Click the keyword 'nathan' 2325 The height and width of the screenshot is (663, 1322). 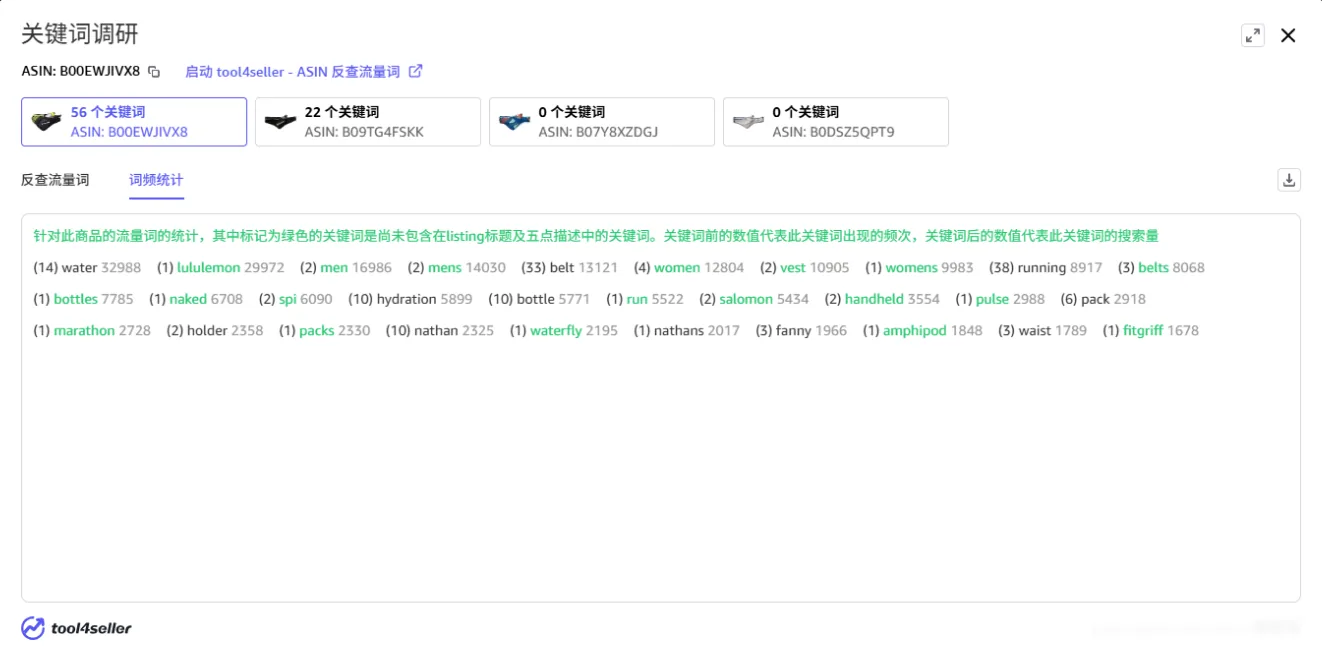[435, 330]
